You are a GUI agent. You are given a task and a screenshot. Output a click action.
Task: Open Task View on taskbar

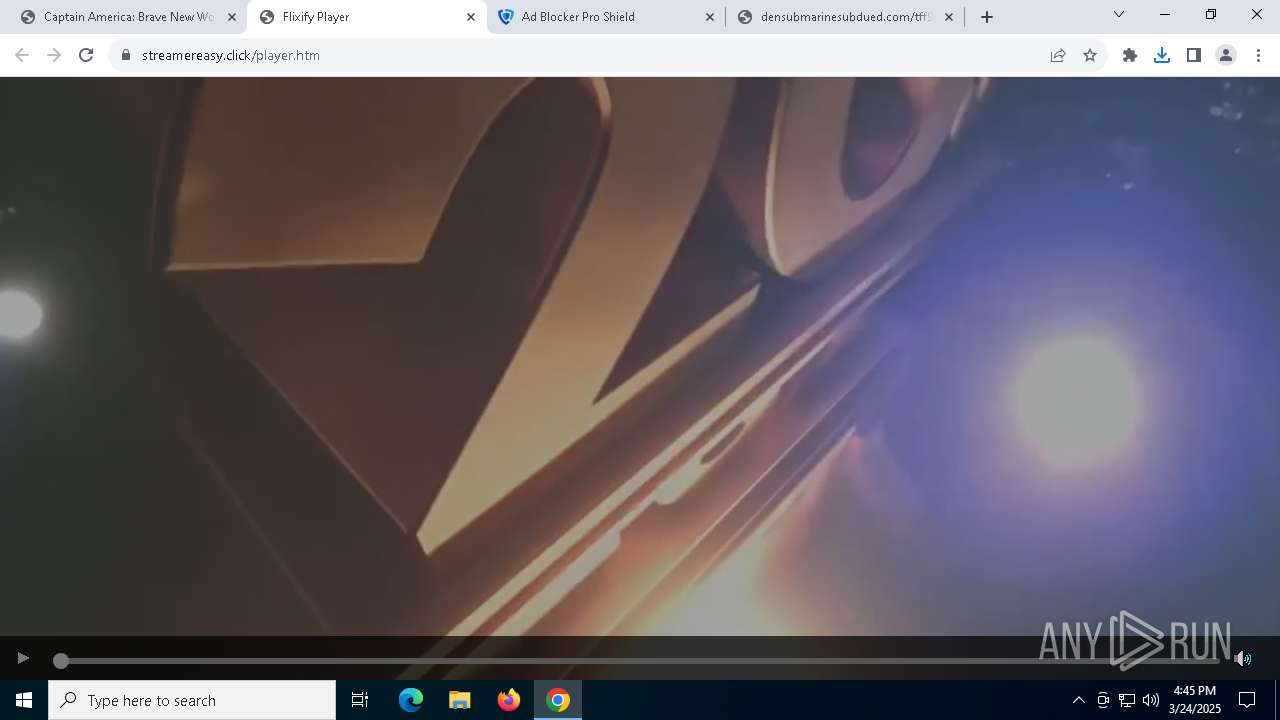pos(360,700)
